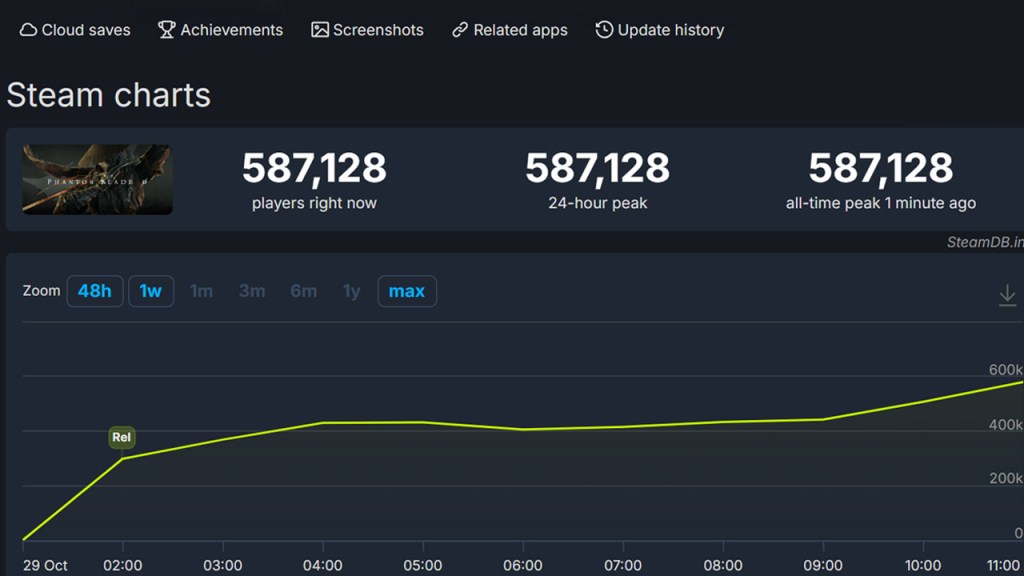The height and width of the screenshot is (576, 1024).
Task: Click the '03:00' time axis label
Action: (x=223, y=566)
